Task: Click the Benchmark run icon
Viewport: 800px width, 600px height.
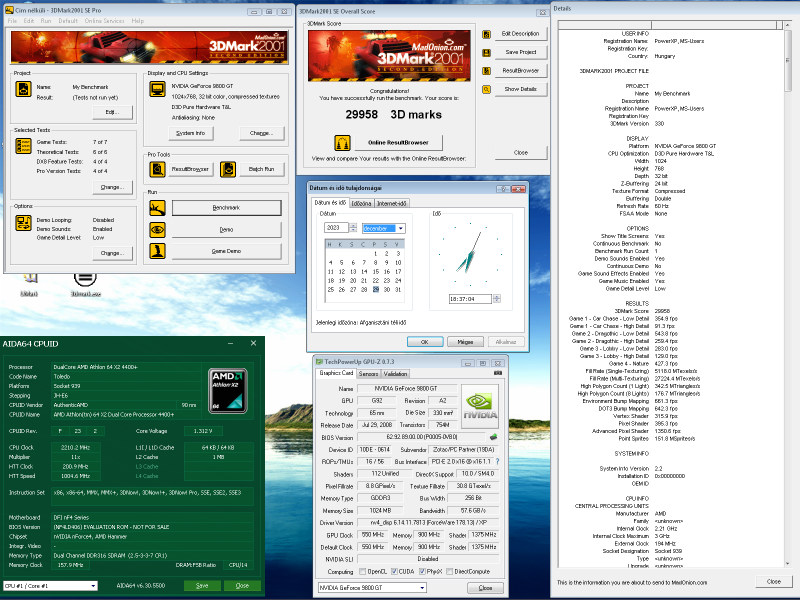Action: pos(157,208)
